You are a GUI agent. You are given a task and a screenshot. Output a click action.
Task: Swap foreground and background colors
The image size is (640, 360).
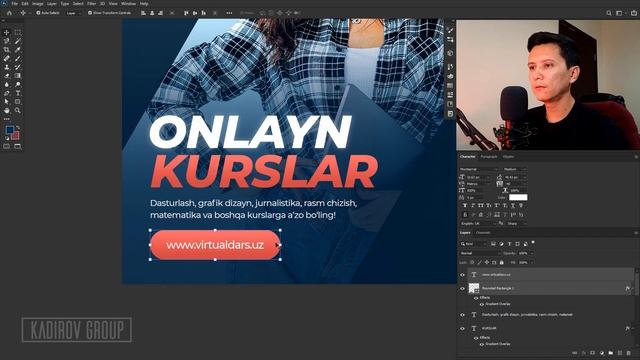[x=18, y=128]
